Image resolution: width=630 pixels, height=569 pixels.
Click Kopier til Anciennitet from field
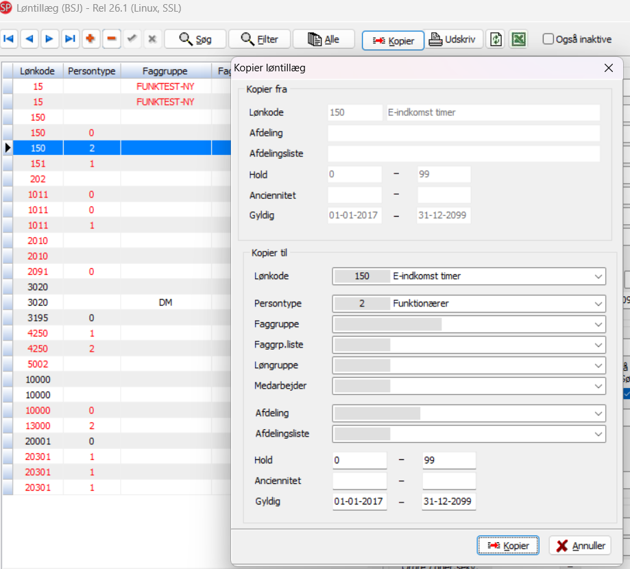(360, 481)
